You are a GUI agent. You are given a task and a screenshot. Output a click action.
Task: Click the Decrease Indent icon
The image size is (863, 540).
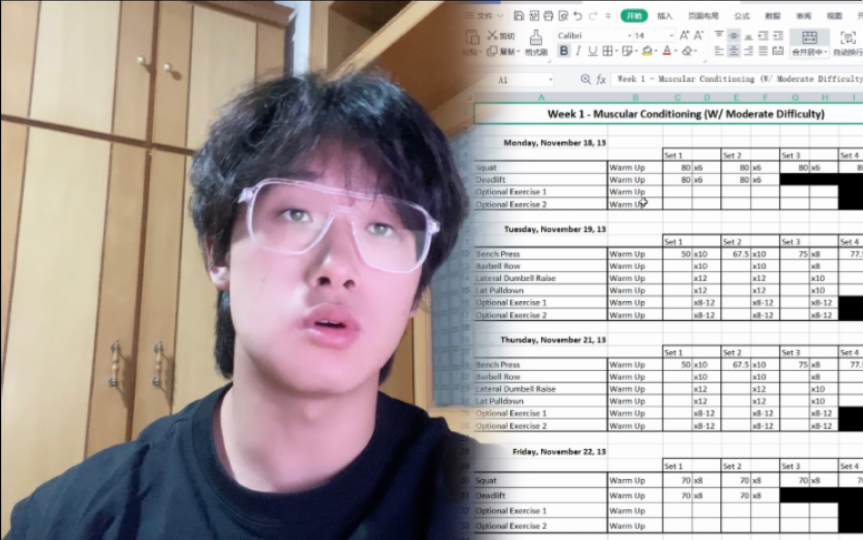(763, 35)
